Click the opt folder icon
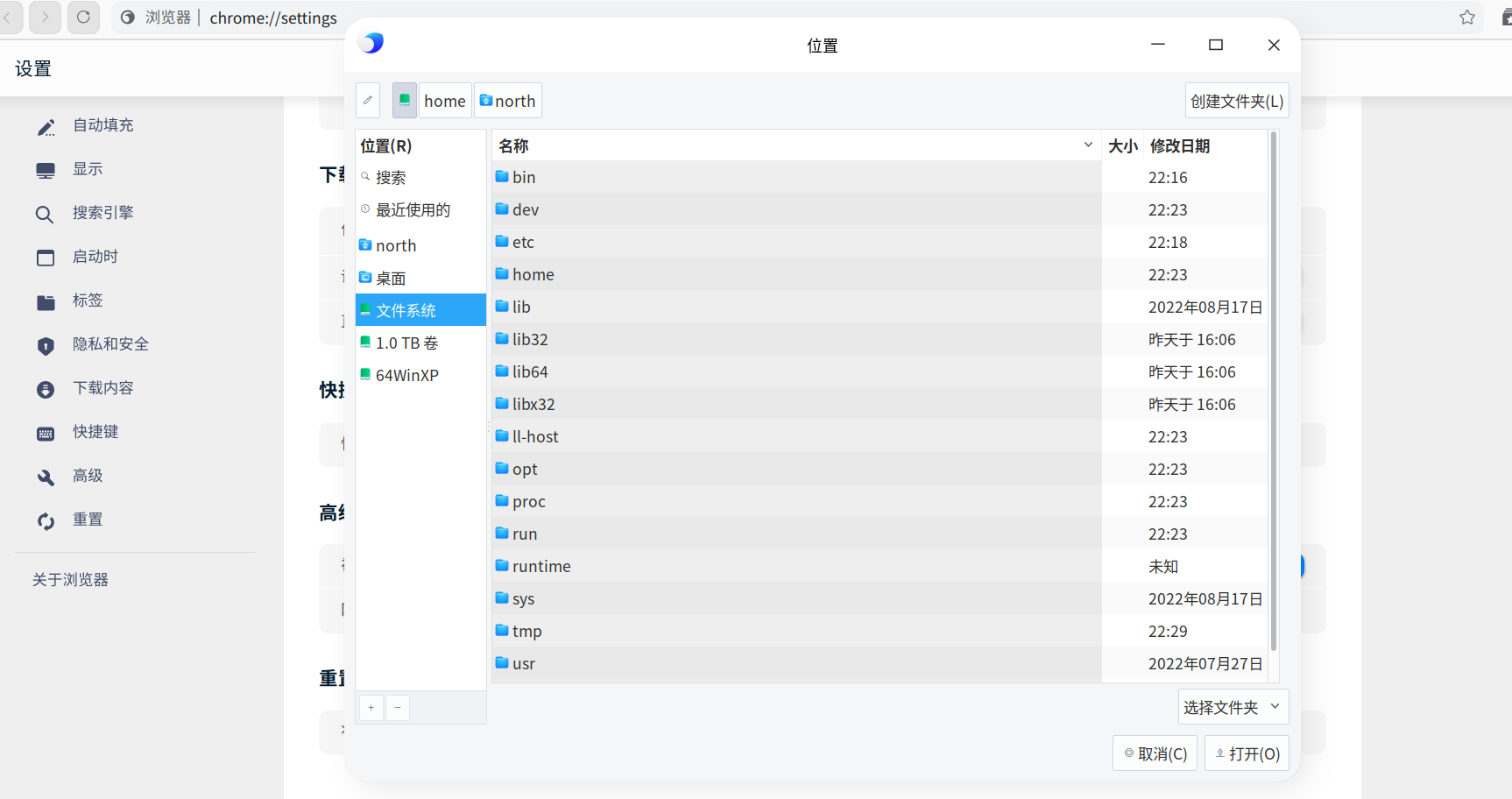 502,468
